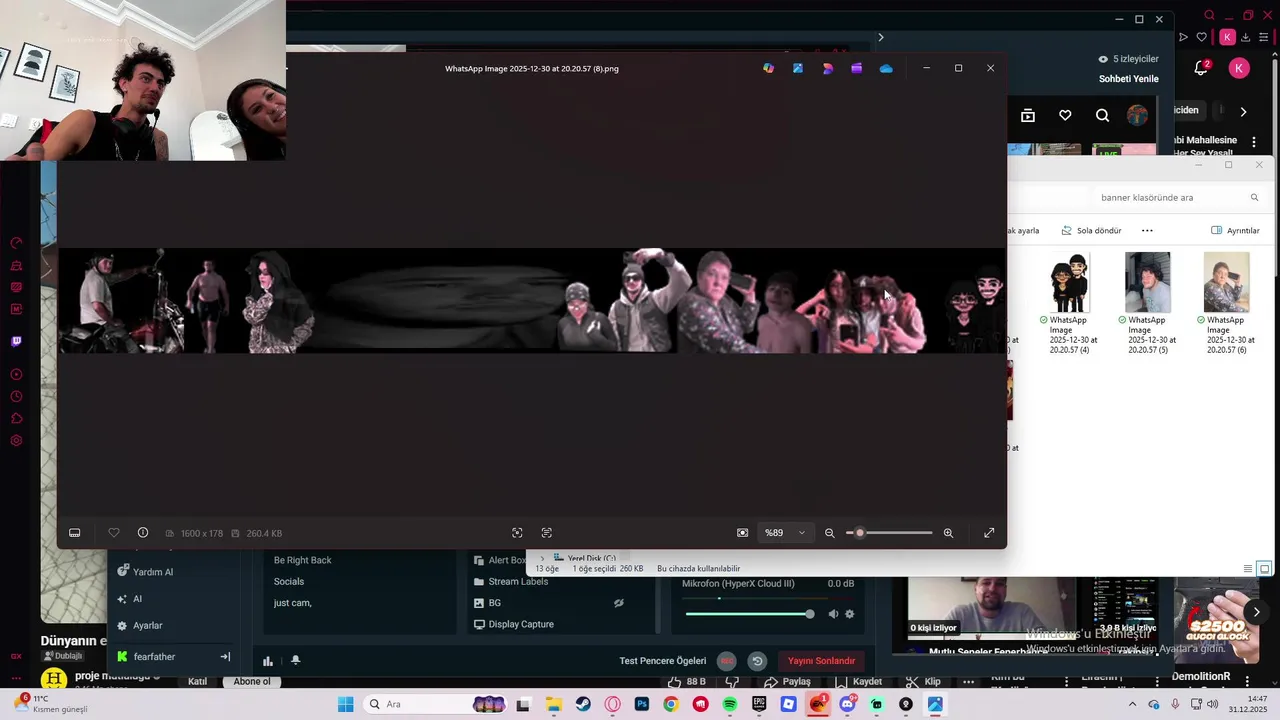
Task: Click the replay buffer circular arrow button
Action: [757, 661]
